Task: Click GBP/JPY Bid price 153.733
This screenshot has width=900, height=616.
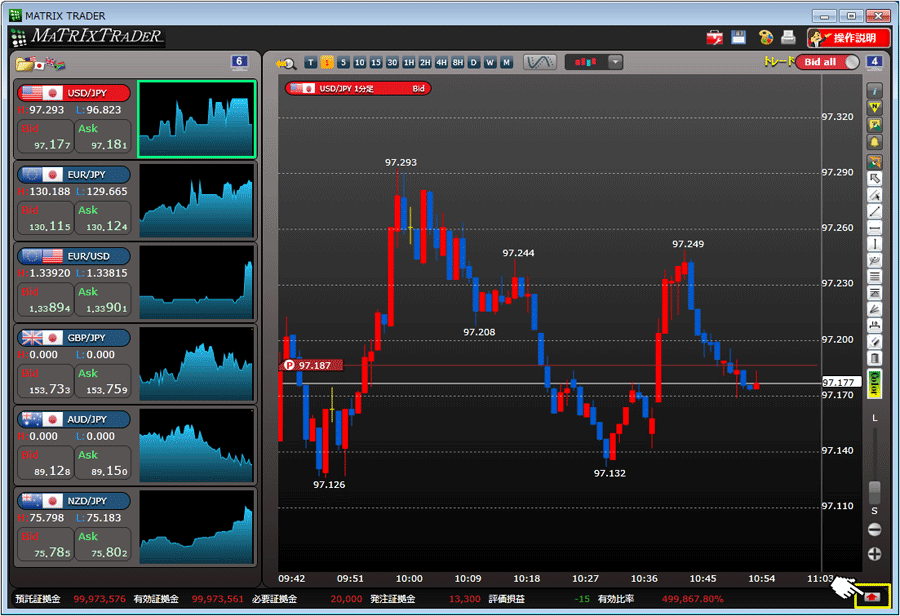Action: (x=45, y=381)
